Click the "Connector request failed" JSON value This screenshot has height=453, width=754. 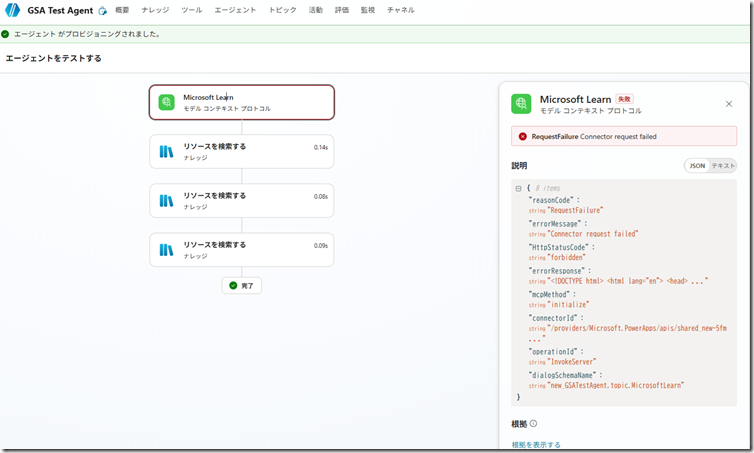coord(593,234)
